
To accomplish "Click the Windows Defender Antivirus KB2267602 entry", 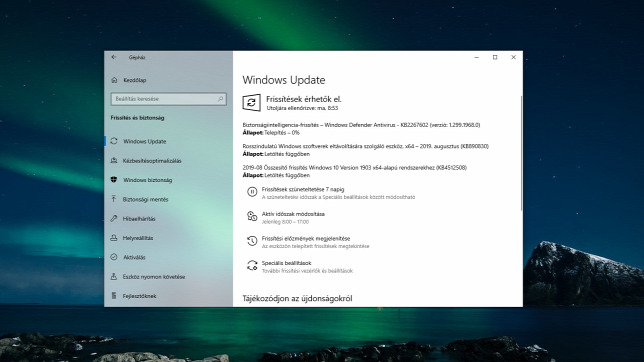I will [361, 125].
